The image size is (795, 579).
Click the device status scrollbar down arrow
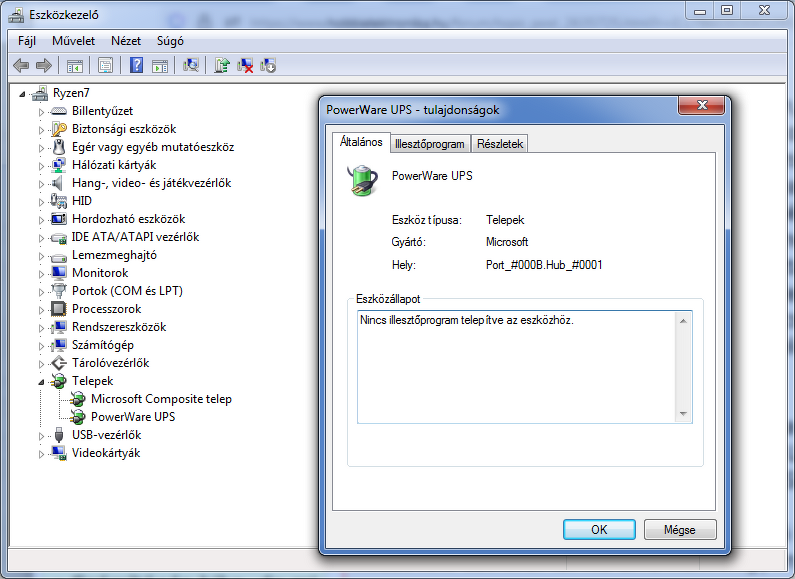click(683, 414)
